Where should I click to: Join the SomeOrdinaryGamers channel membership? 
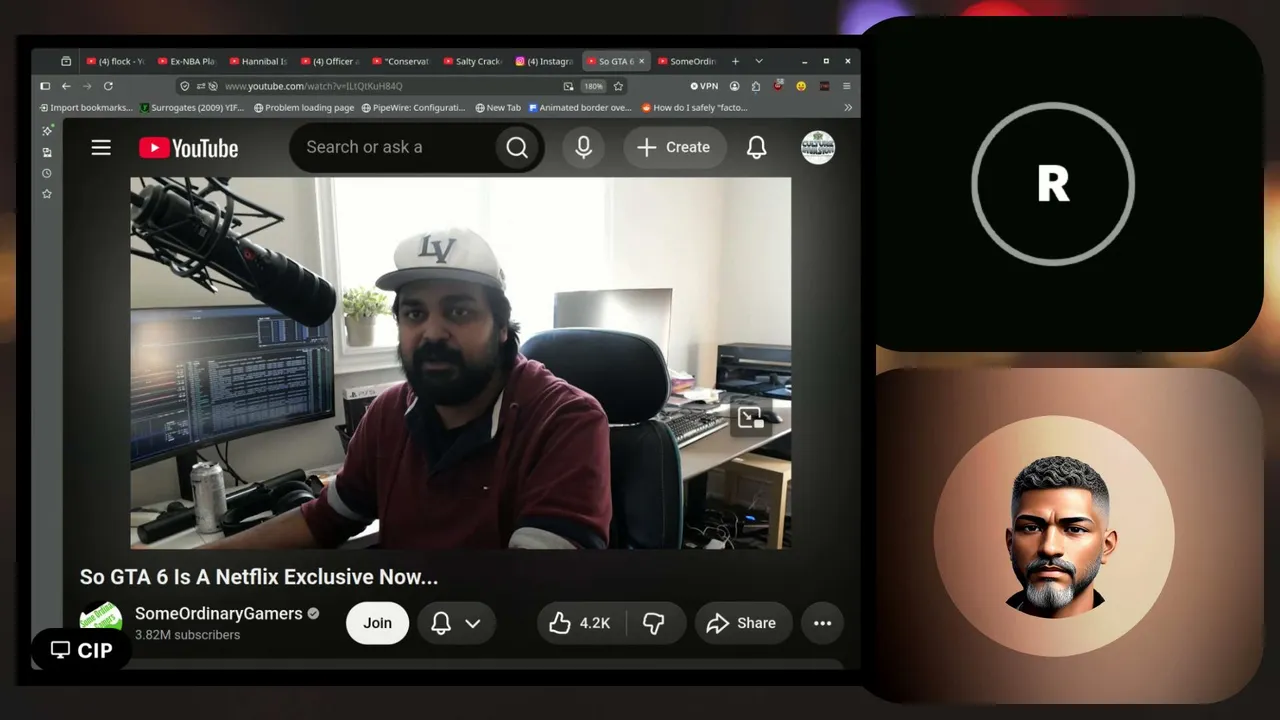click(377, 623)
